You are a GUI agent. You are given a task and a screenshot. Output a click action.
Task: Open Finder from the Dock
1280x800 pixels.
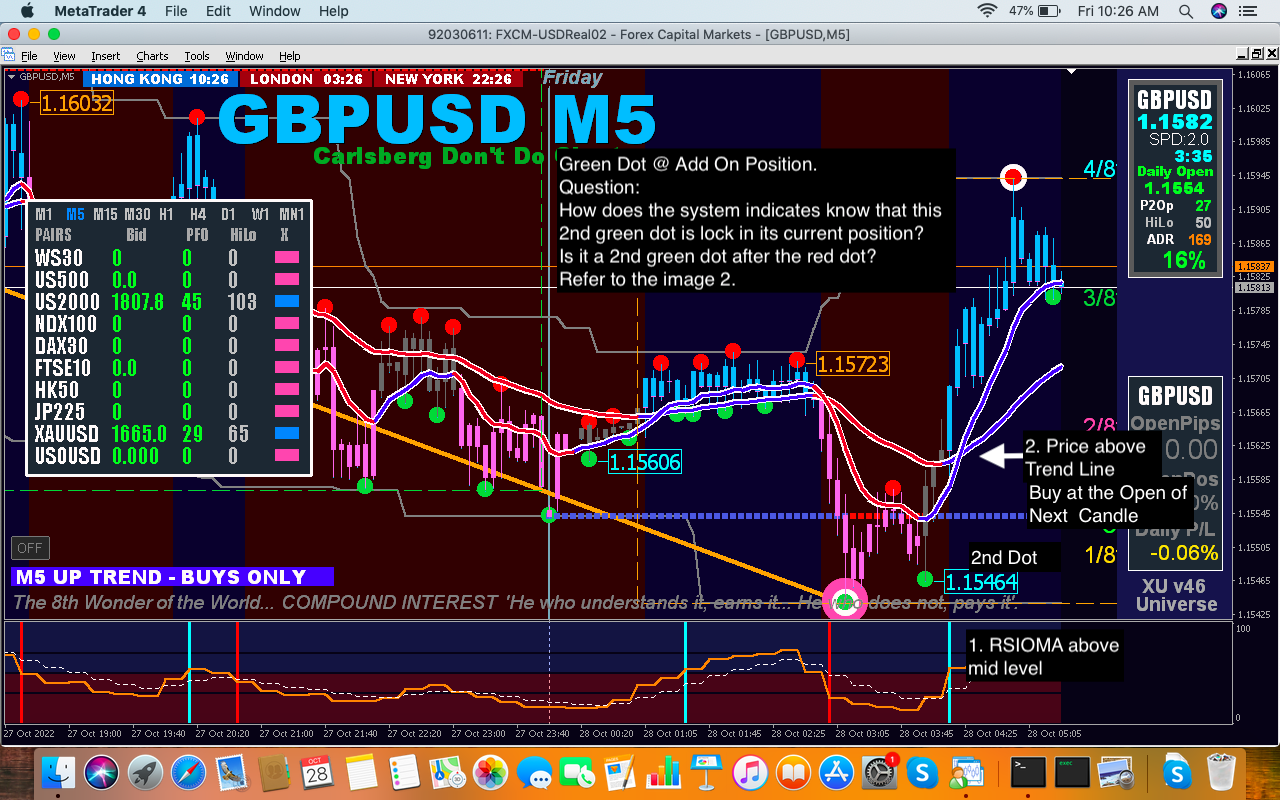pos(59,772)
